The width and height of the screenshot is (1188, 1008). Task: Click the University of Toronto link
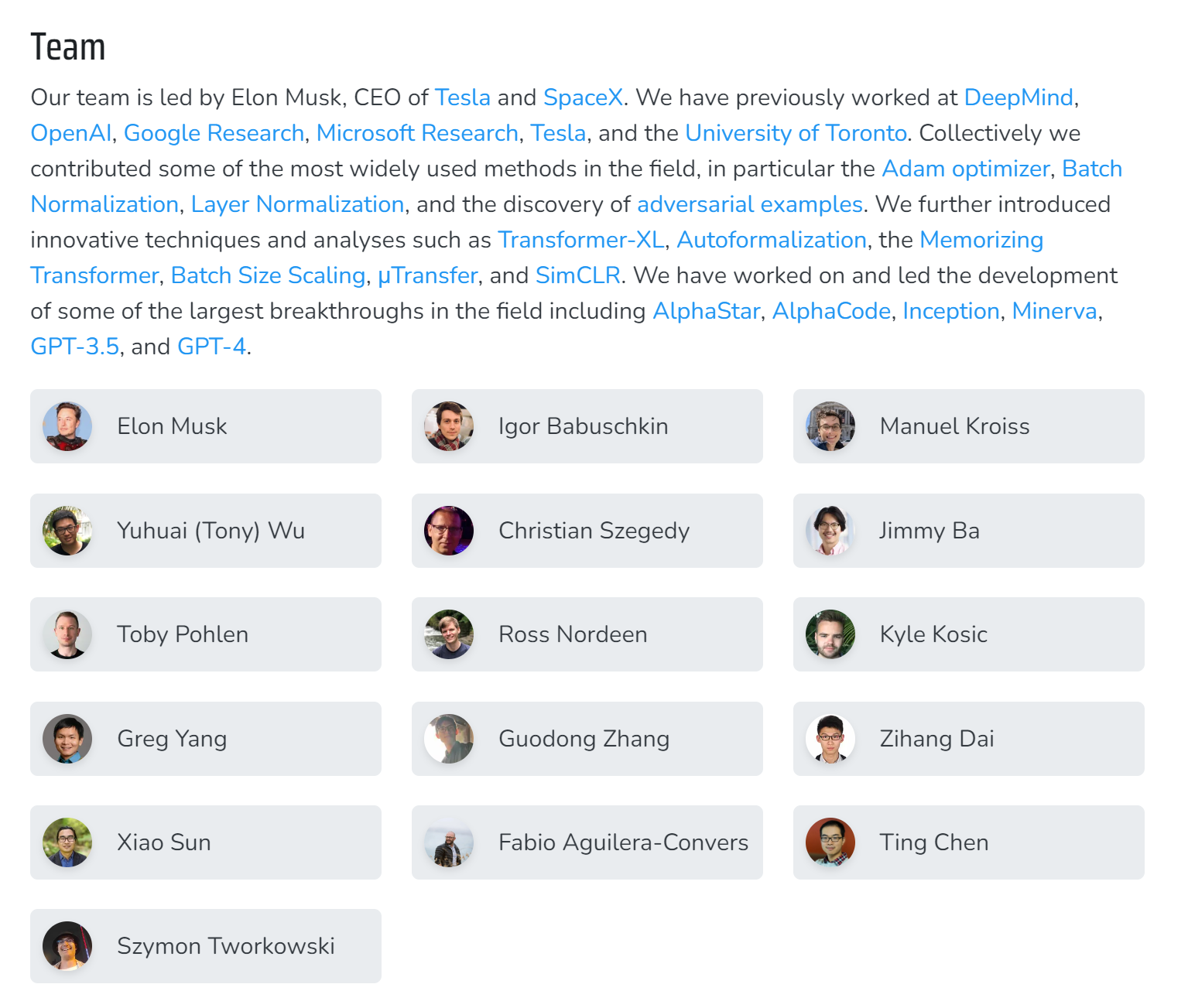pyautogui.click(x=796, y=133)
